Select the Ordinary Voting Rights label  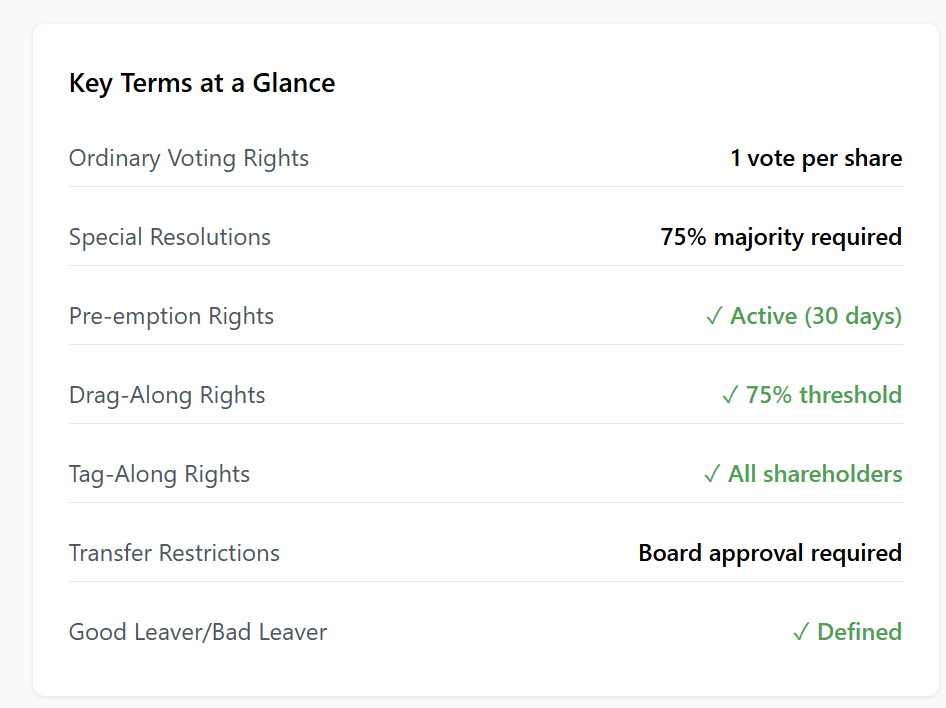[x=188, y=158]
